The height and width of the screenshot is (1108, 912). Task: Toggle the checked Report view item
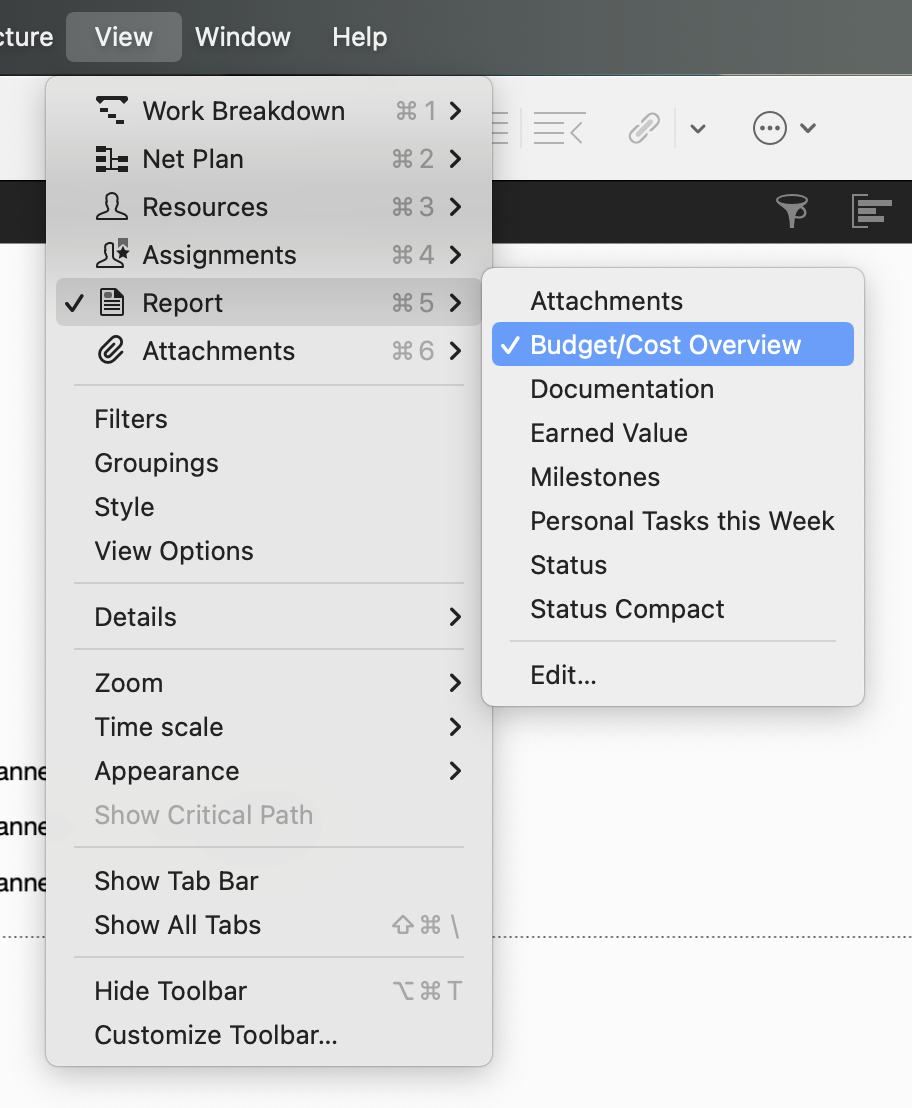pos(182,303)
